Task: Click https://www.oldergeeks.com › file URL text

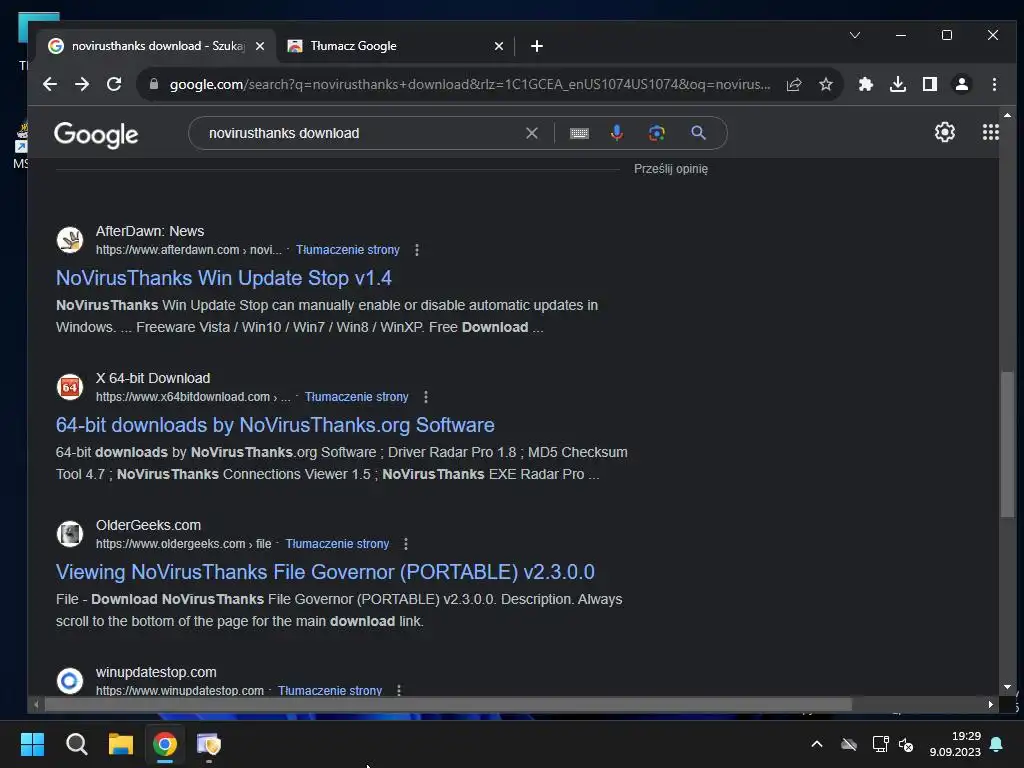Action: tap(184, 544)
